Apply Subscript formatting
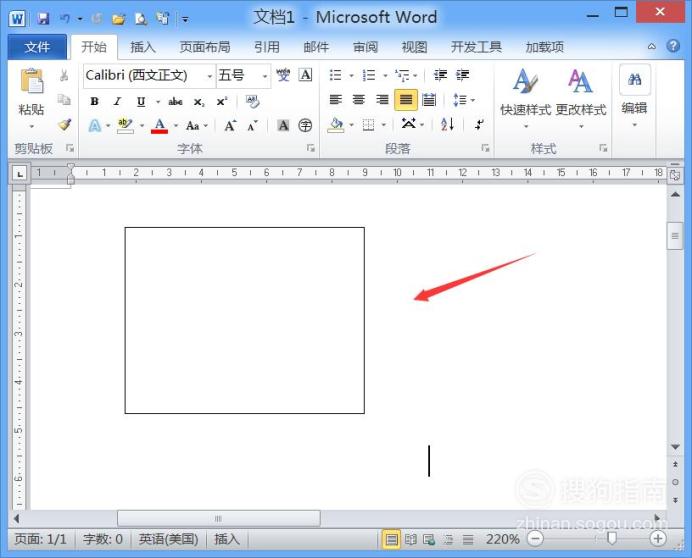The width and height of the screenshot is (692, 558). [x=199, y=102]
